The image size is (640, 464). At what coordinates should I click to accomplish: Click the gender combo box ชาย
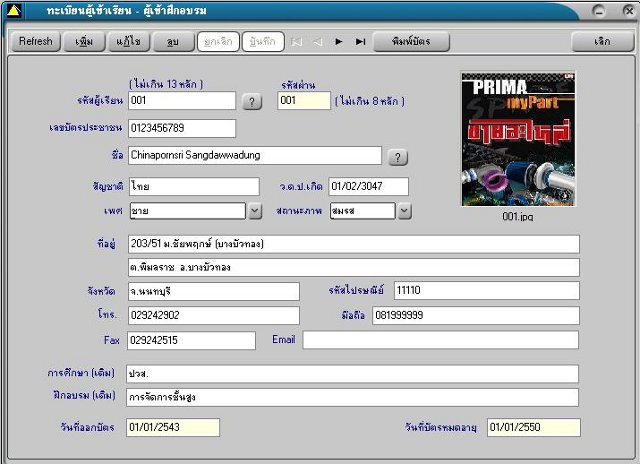point(188,211)
